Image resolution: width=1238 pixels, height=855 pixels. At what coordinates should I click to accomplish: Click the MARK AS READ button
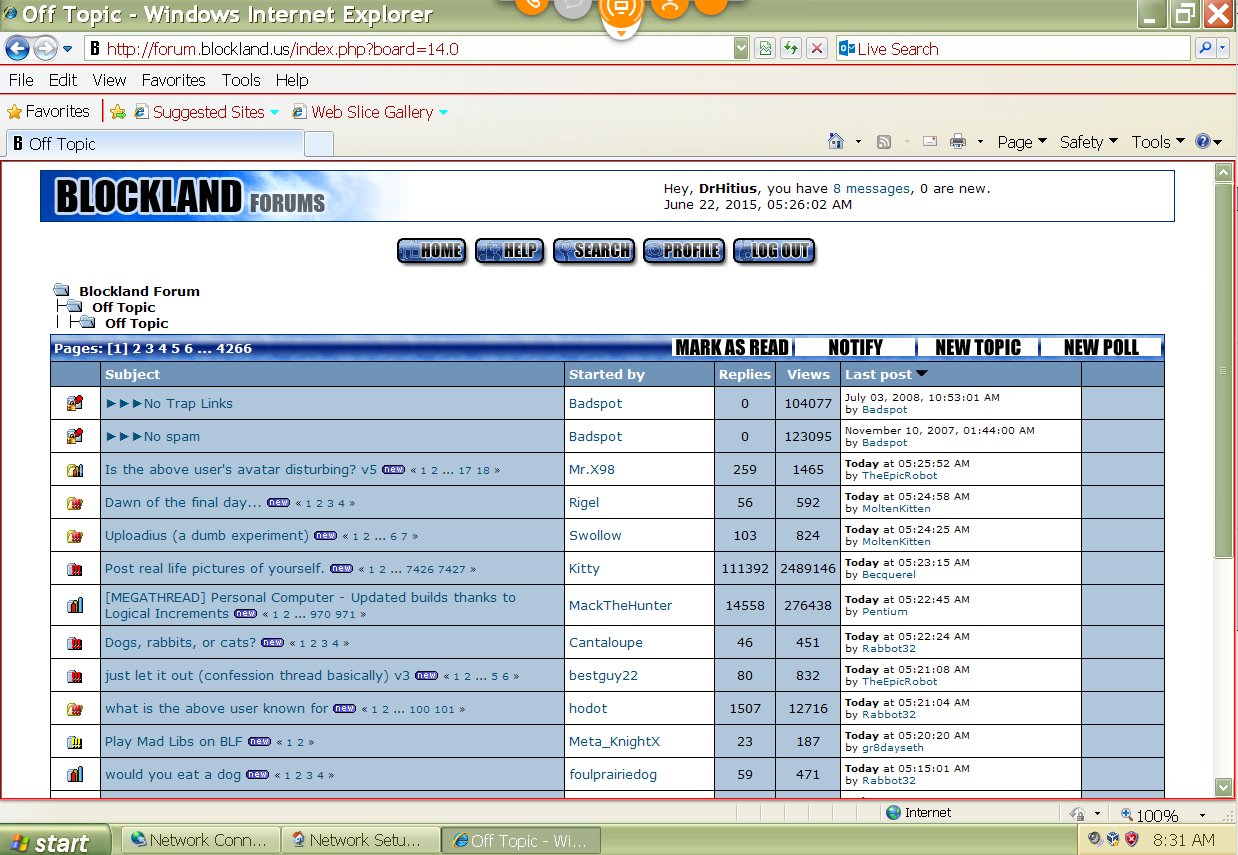[x=732, y=347]
